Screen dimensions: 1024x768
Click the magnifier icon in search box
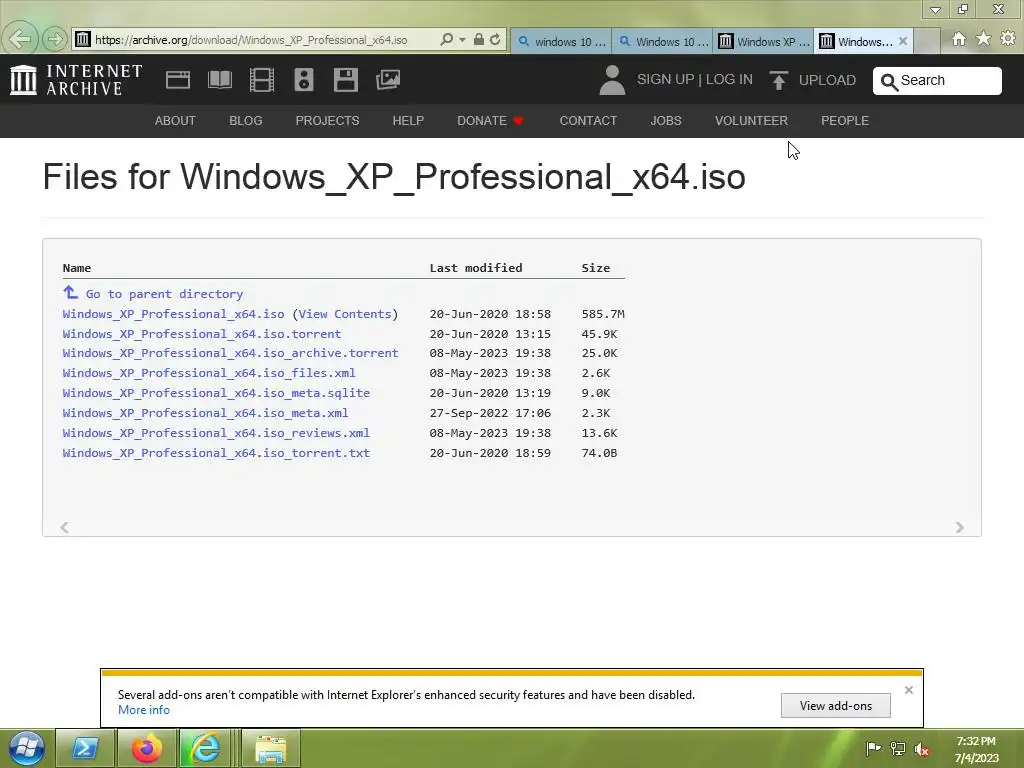pyautogui.click(x=889, y=82)
